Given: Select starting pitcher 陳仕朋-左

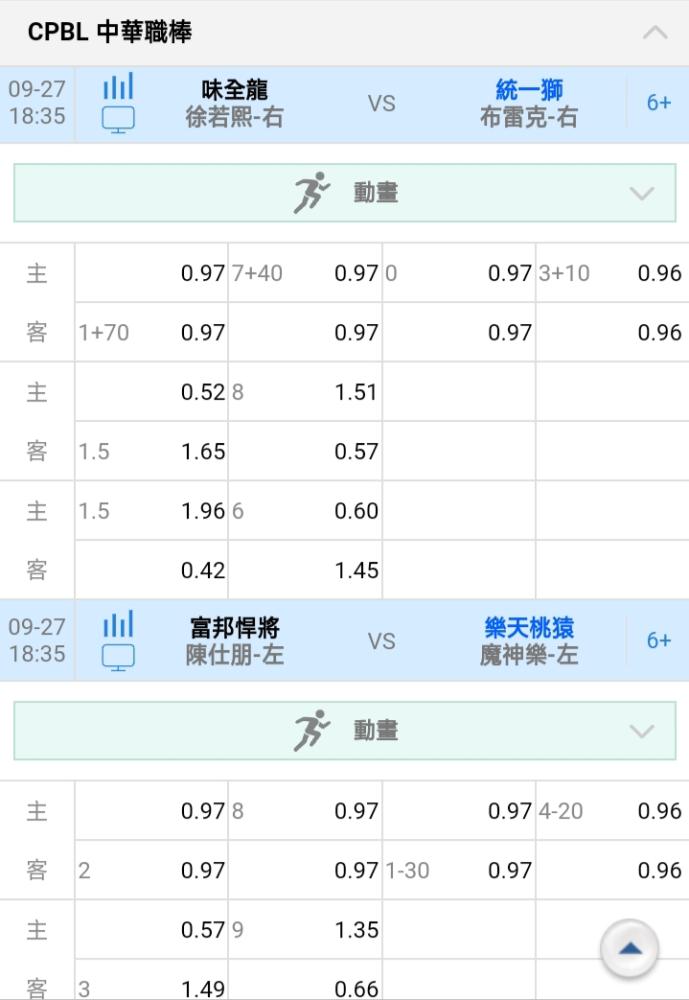Looking at the screenshot, I should point(234,655).
